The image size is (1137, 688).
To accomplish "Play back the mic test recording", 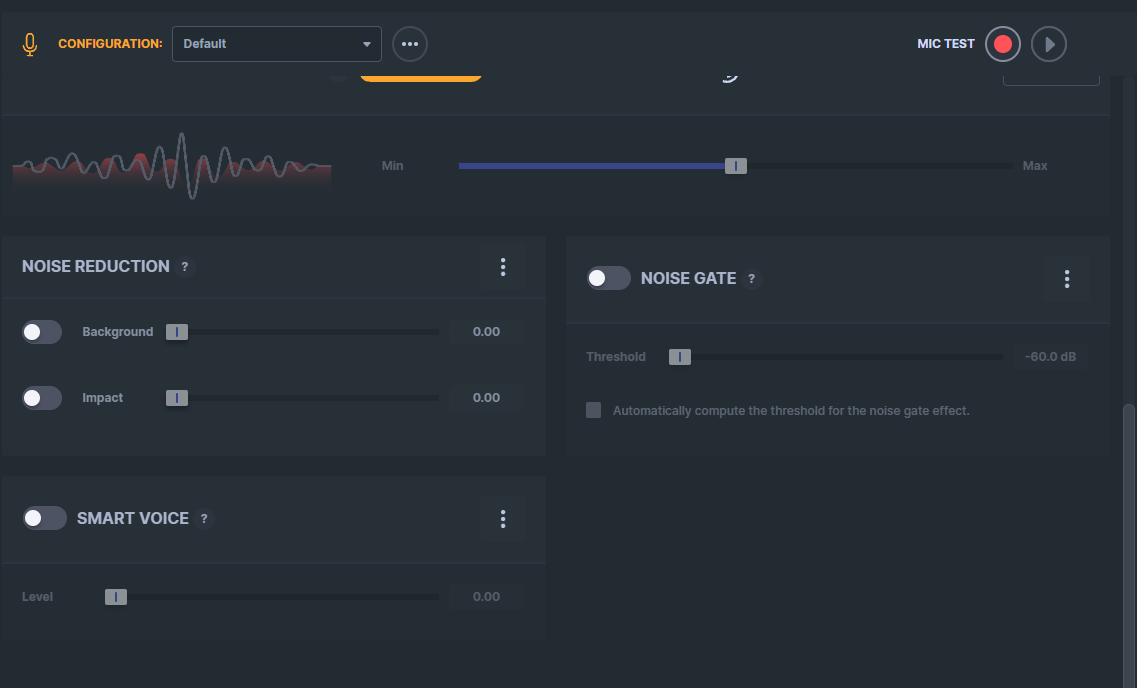I will (x=1049, y=44).
